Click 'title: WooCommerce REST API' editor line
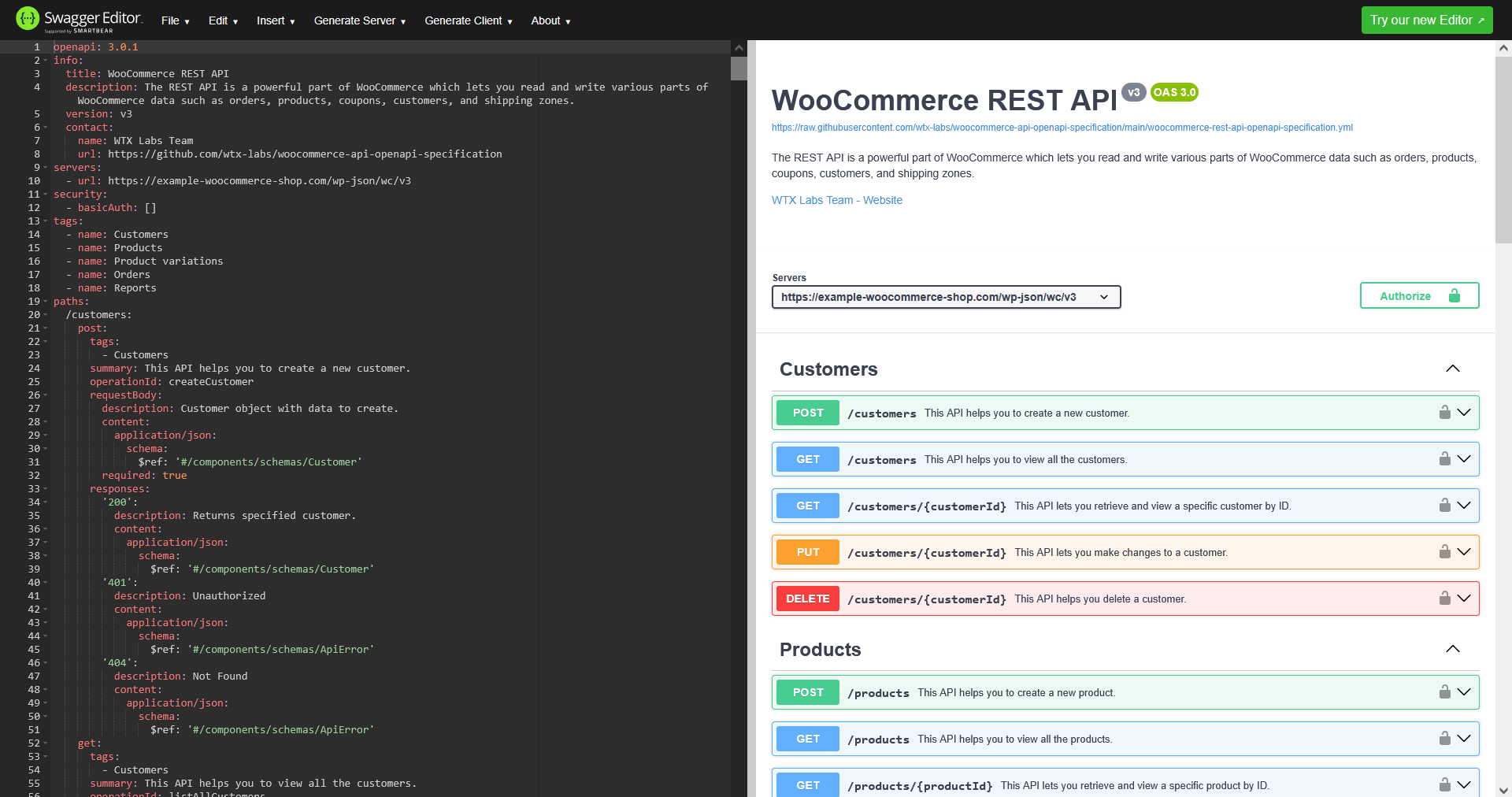 point(147,74)
